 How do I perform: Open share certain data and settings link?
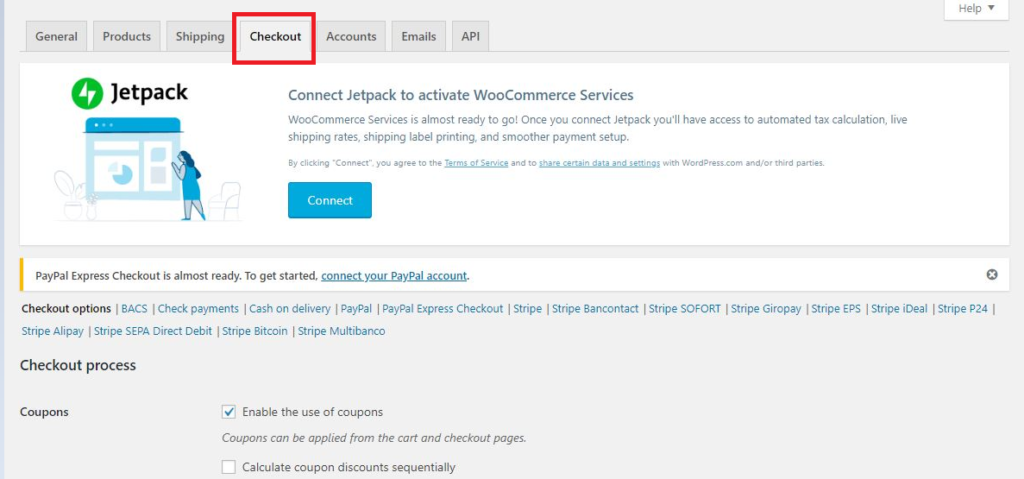tap(600, 163)
